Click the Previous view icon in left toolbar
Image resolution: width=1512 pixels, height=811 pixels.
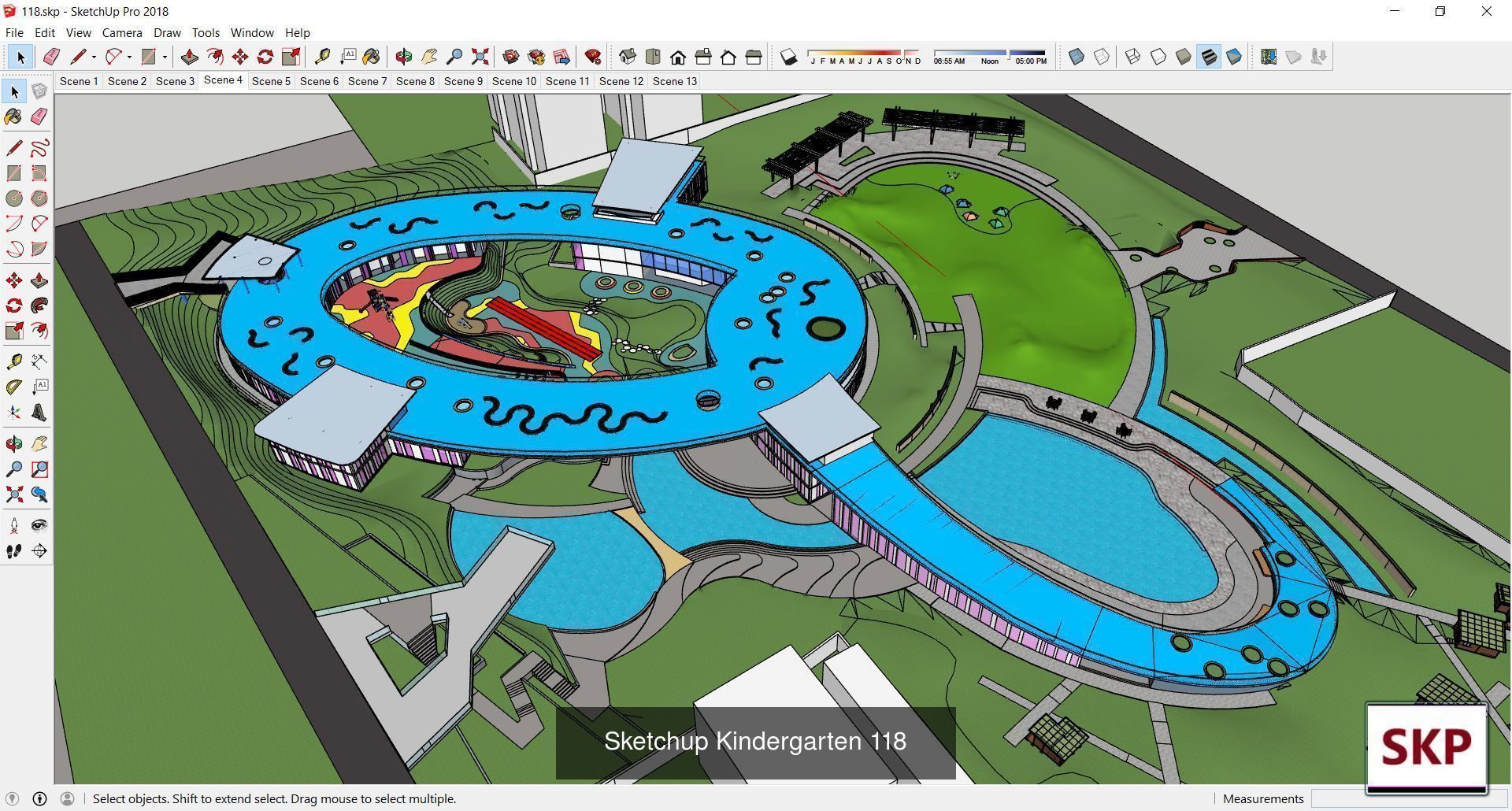39,494
